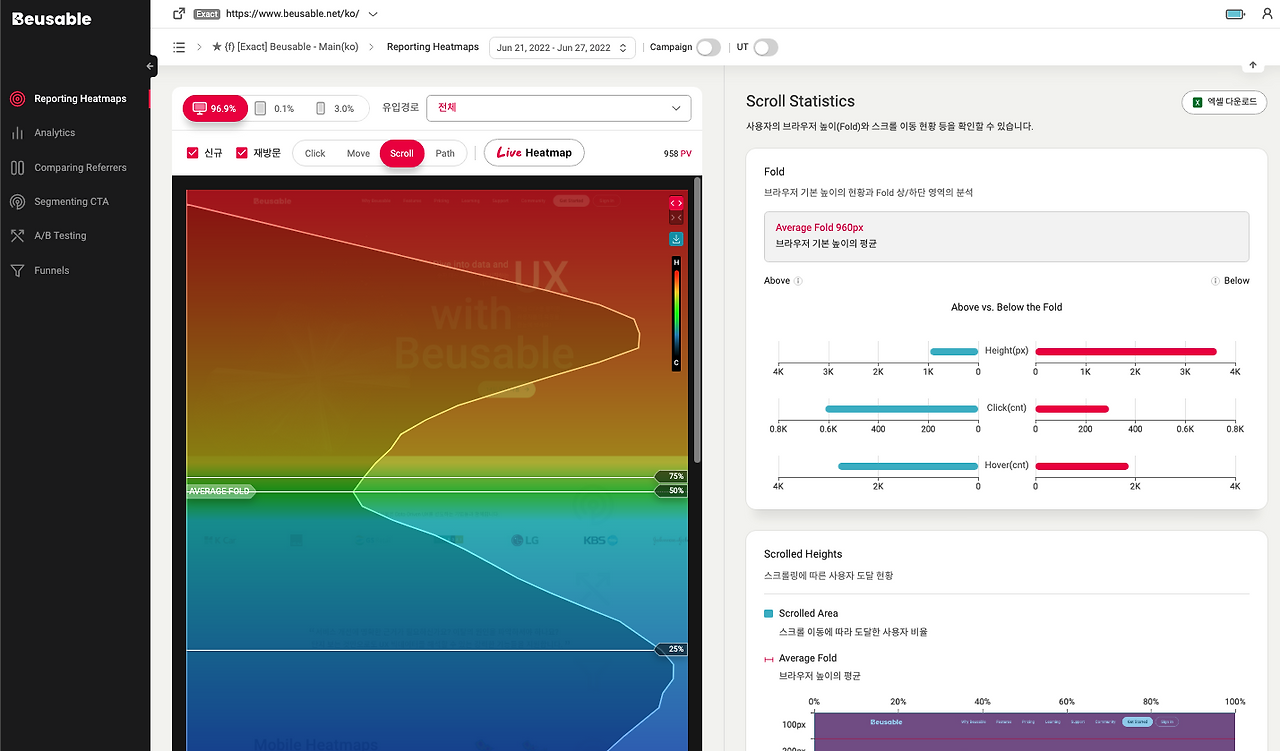Click the info icon next to Below
The image size is (1280, 751).
[1214, 281]
